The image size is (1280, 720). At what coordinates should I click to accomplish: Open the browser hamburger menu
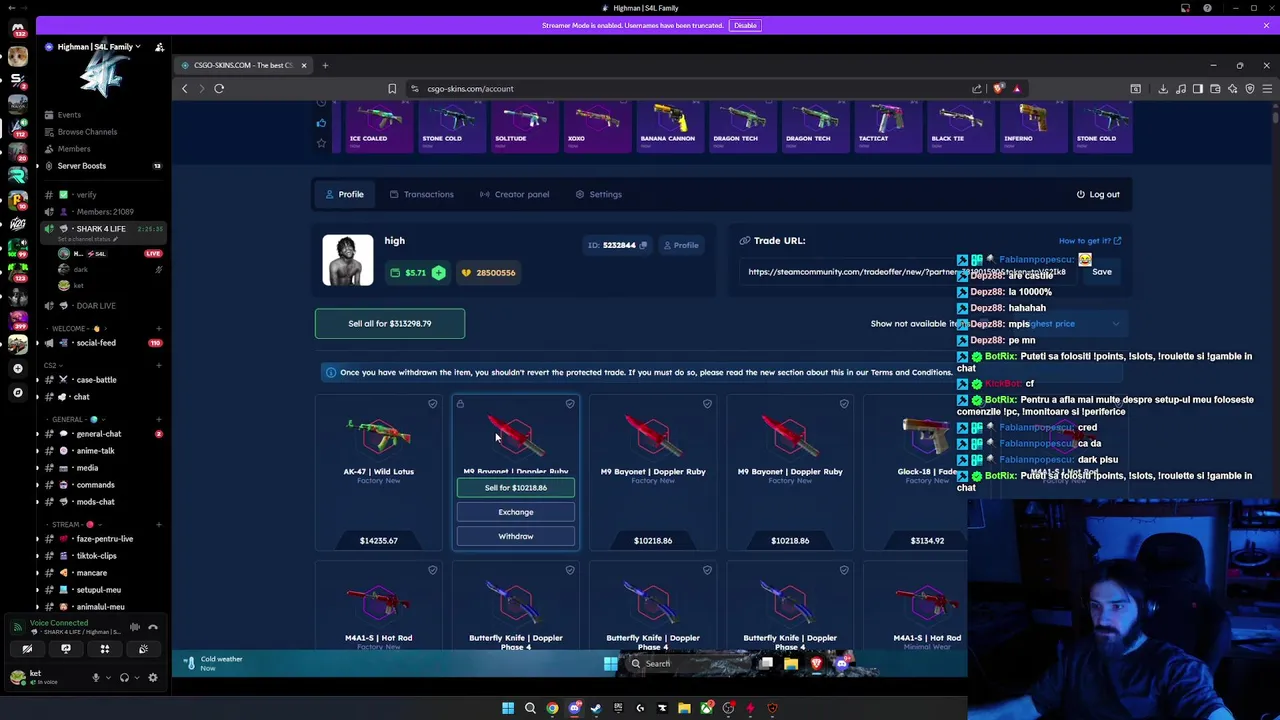[1266, 89]
